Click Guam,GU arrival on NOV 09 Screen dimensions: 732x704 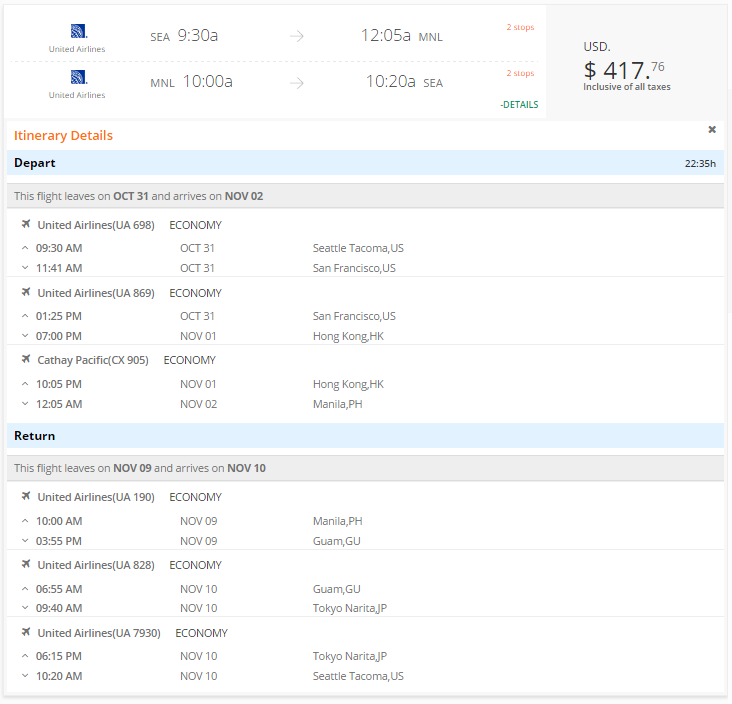(x=337, y=541)
